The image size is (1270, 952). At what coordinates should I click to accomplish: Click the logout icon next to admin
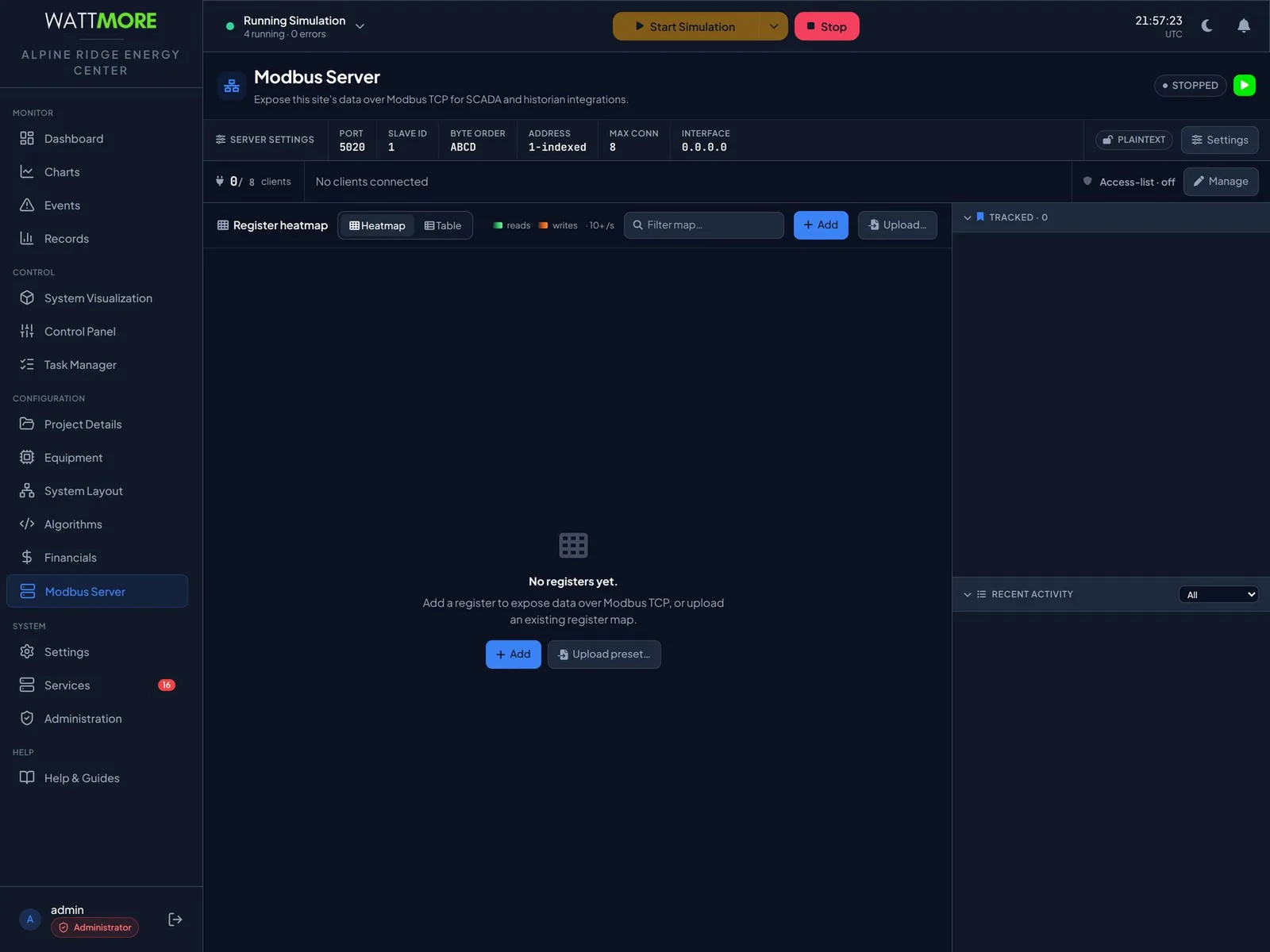pyautogui.click(x=175, y=919)
